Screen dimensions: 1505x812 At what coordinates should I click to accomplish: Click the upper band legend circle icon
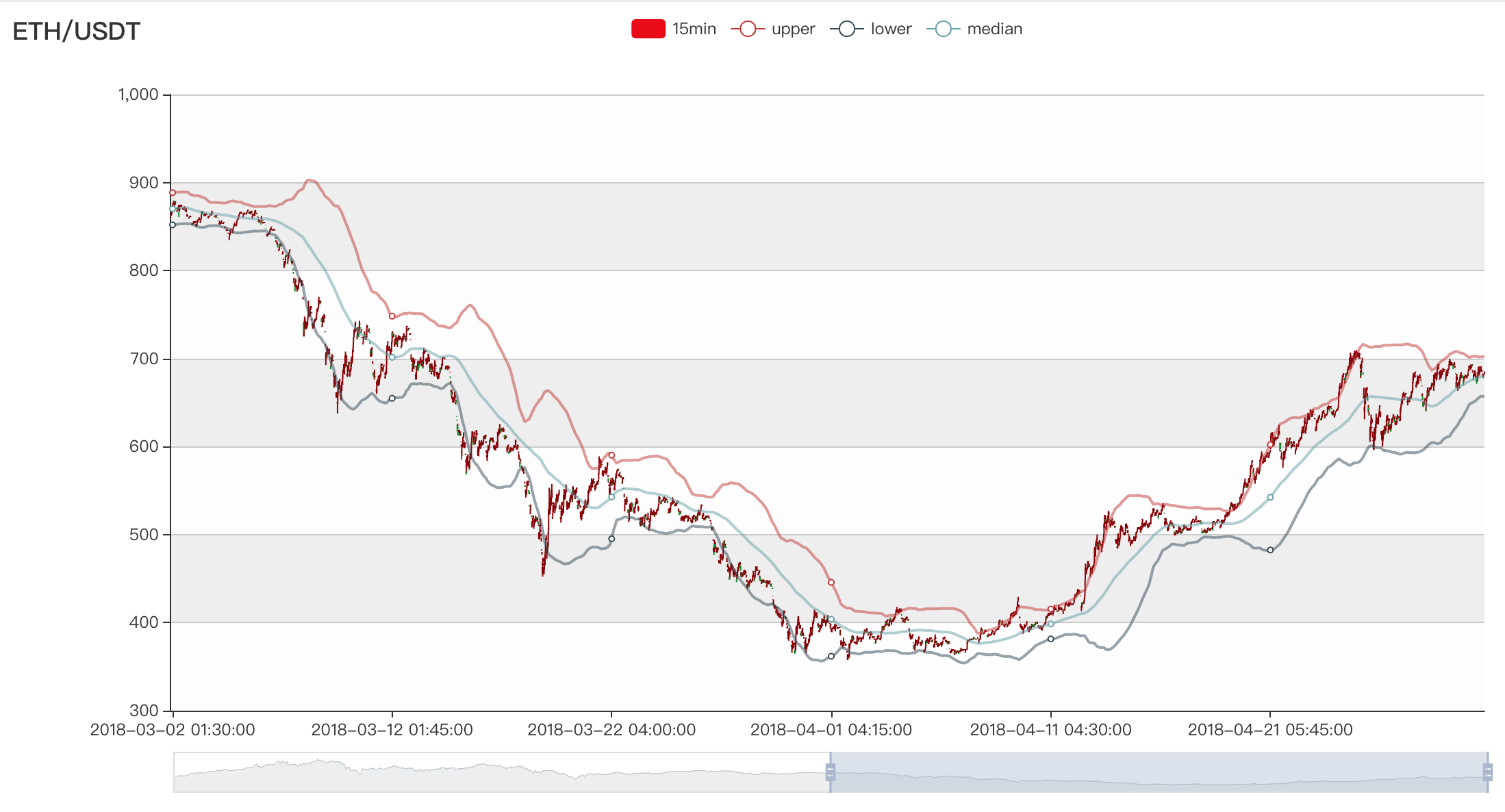pyautogui.click(x=748, y=29)
